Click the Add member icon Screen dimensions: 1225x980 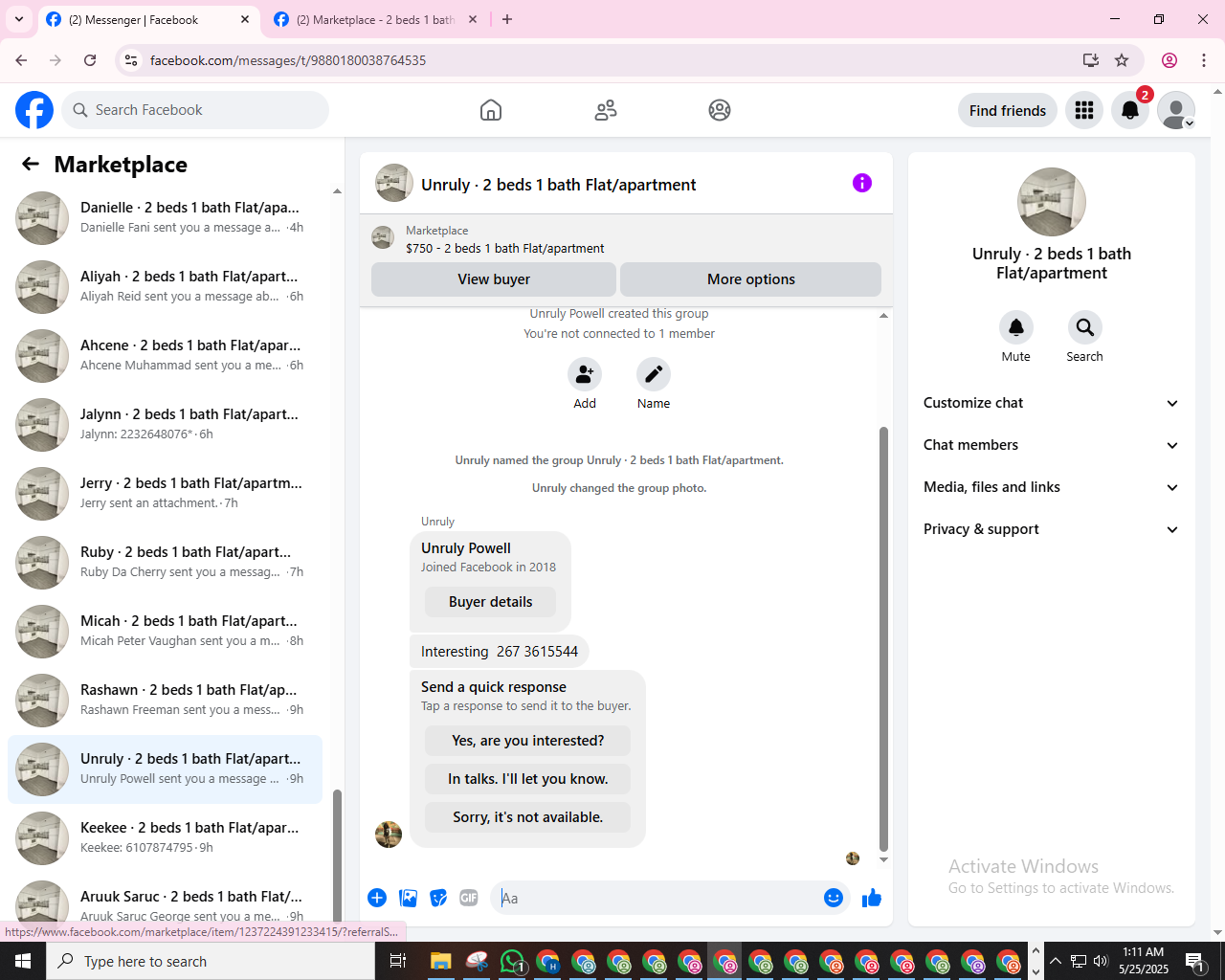tap(585, 374)
